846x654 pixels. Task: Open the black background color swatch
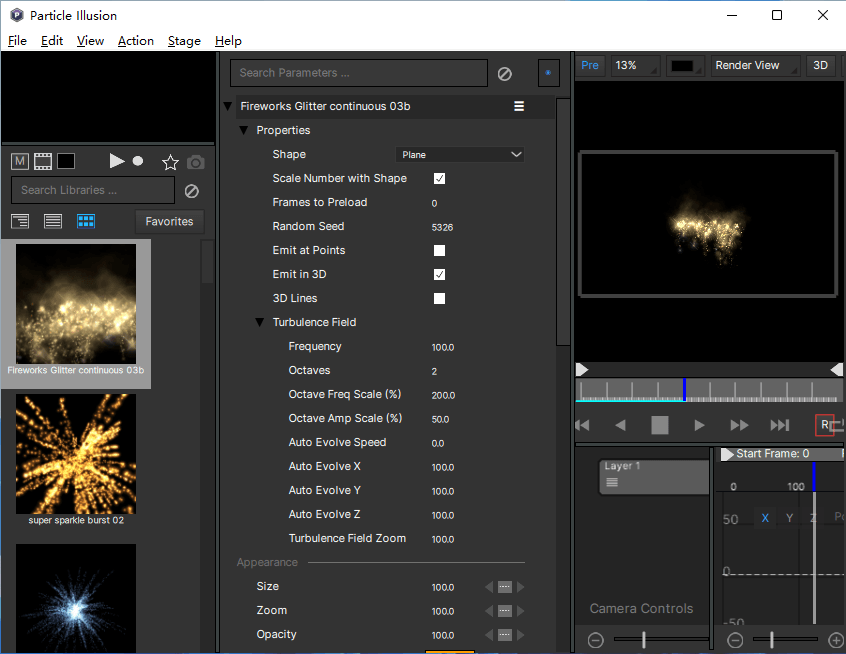(683, 66)
